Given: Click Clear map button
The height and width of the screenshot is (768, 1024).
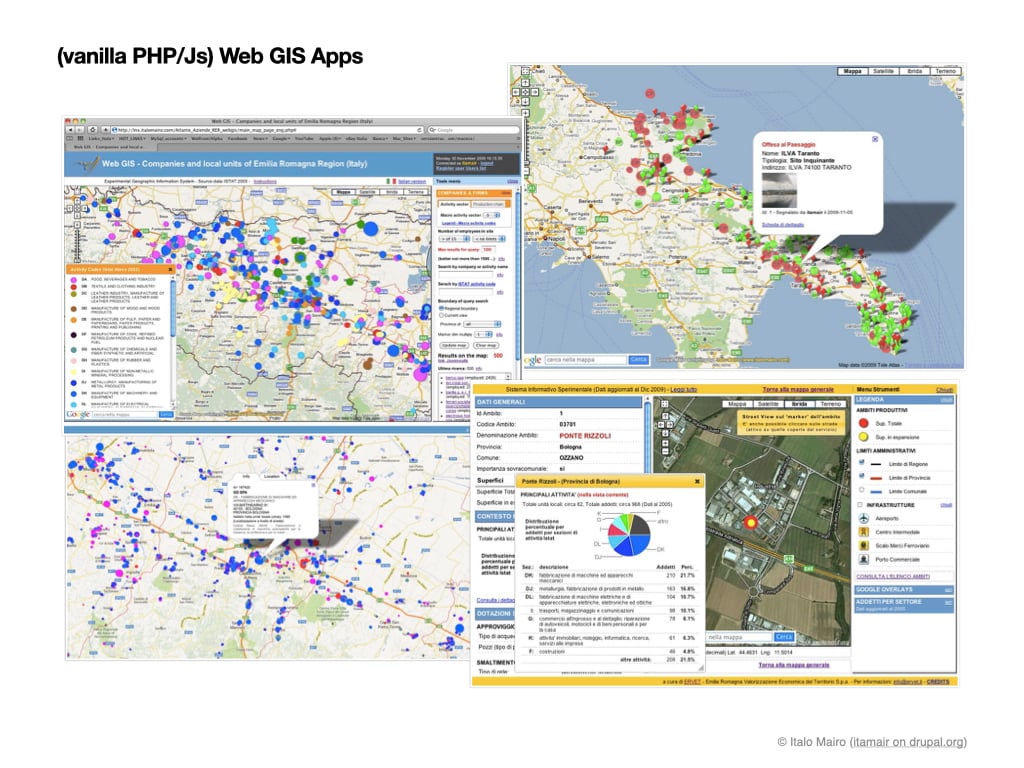Looking at the screenshot, I should (x=486, y=345).
